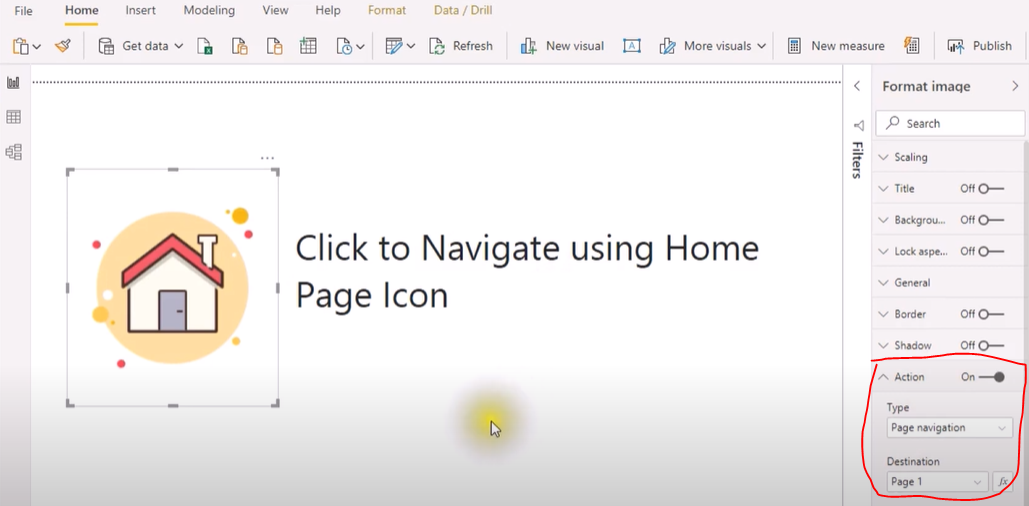Collapse Format image pane with right chevron
This screenshot has width=1029, height=506.
click(x=1015, y=87)
